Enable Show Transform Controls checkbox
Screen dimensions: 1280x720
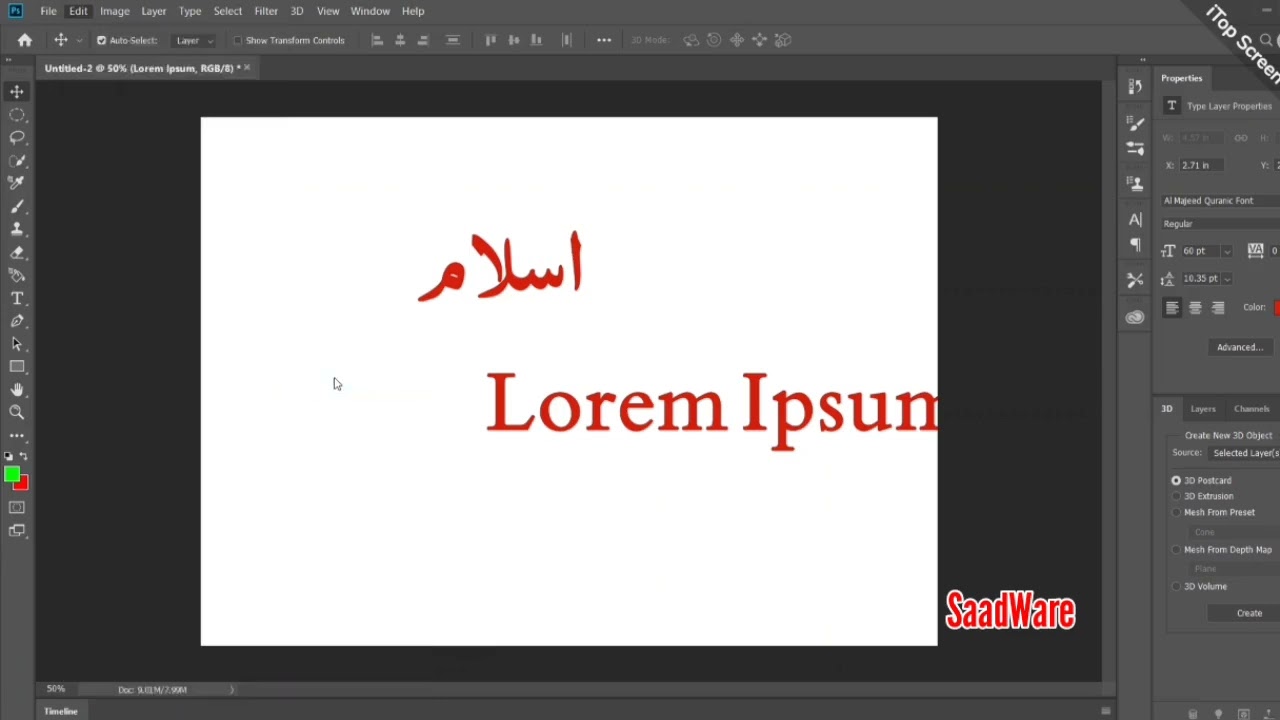point(238,41)
